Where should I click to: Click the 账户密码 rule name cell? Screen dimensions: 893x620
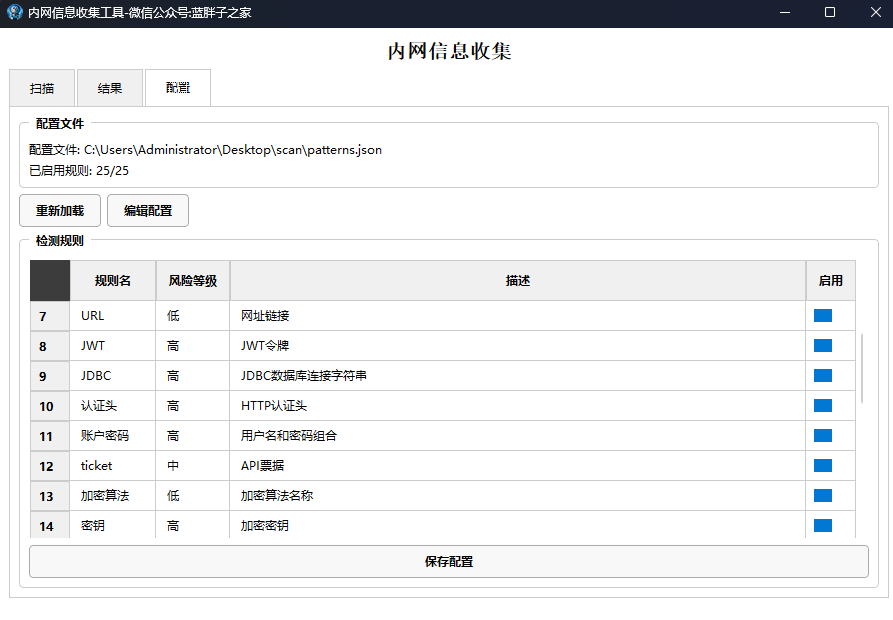click(x=113, y=436)
